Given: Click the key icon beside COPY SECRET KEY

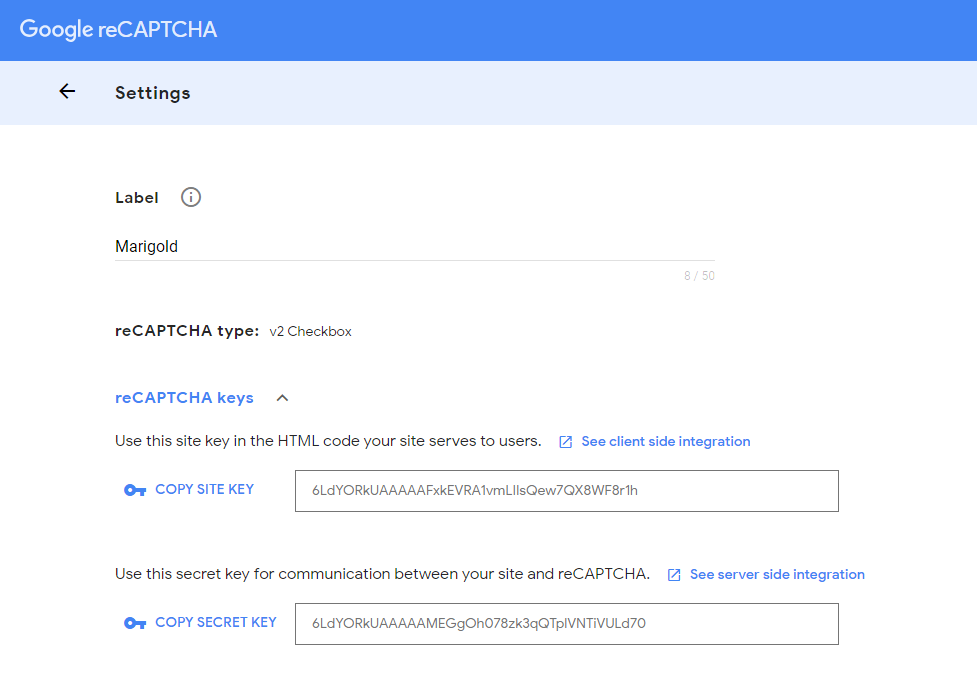Looking at the screenshot, I should pyautogui.click(x=135, y=623).
